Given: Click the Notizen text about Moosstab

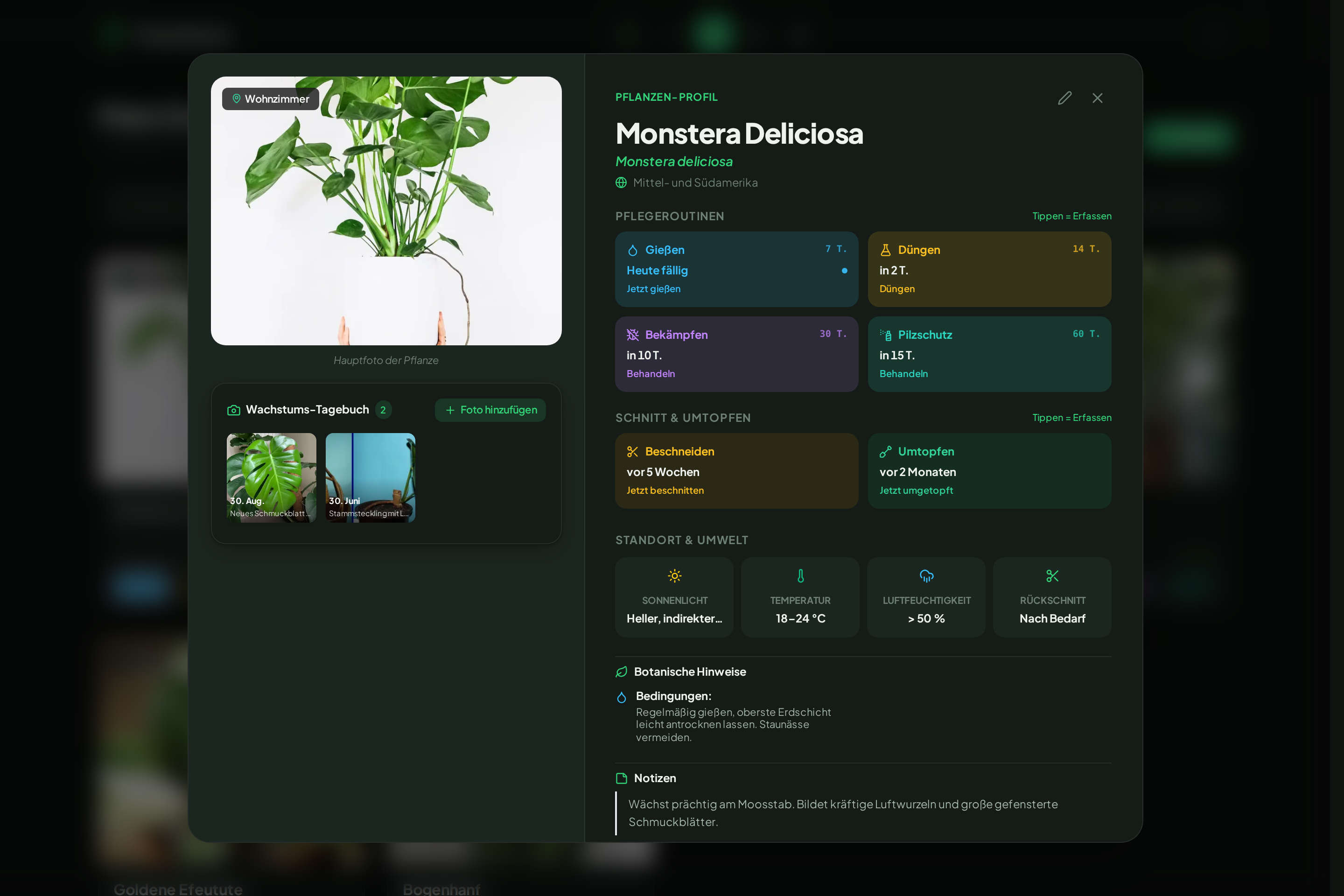Looking at the screenshot, I should (x=843, y=813).
